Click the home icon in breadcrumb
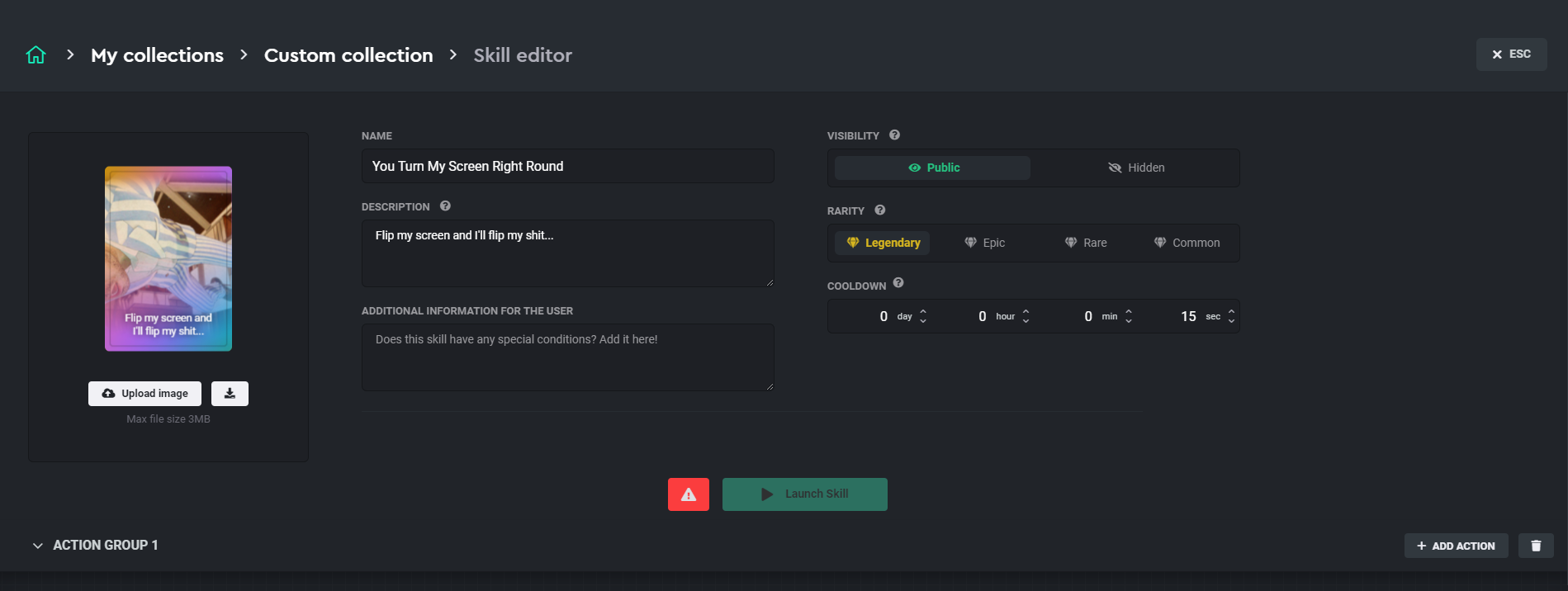1568x591 pixels. pyautogui.click(x=36, y=55)
